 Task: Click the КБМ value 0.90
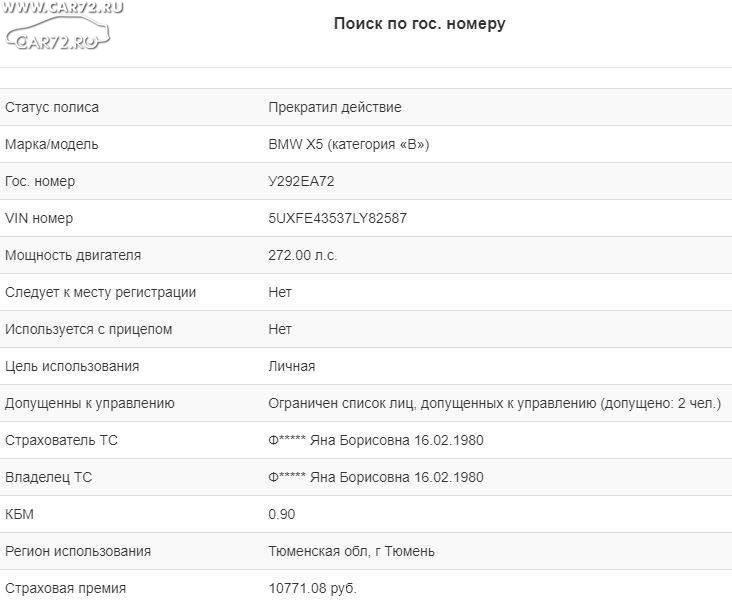[x=282, y=514]
